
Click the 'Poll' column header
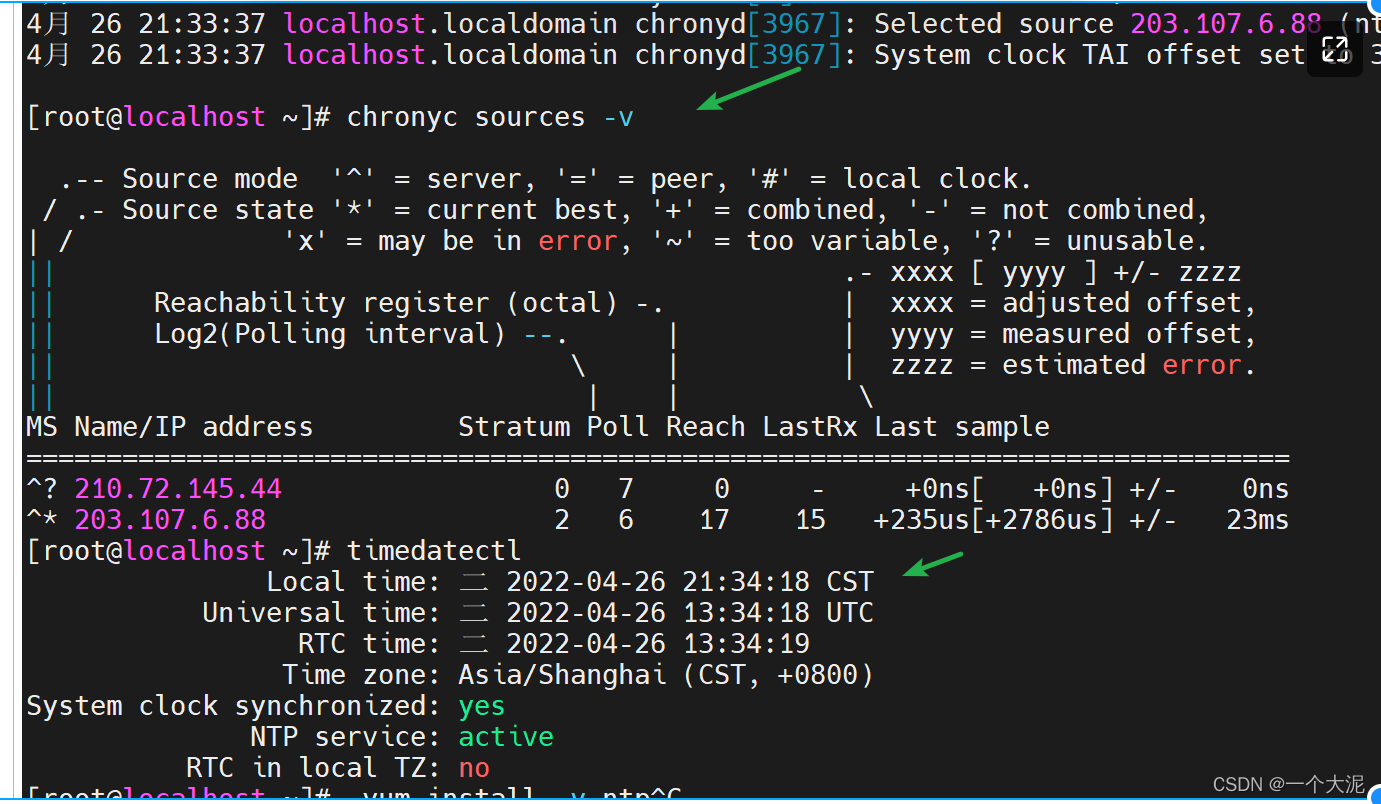coord(618,427)
